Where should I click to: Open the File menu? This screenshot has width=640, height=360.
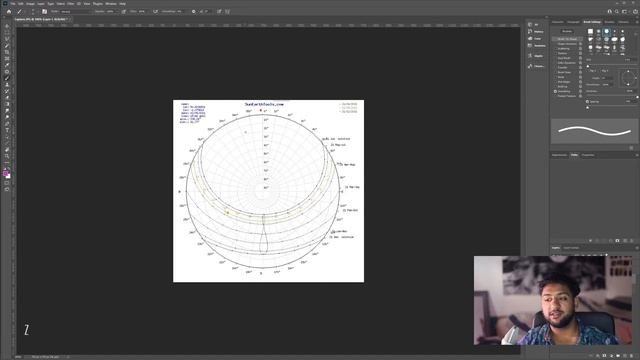click(13, 4)
